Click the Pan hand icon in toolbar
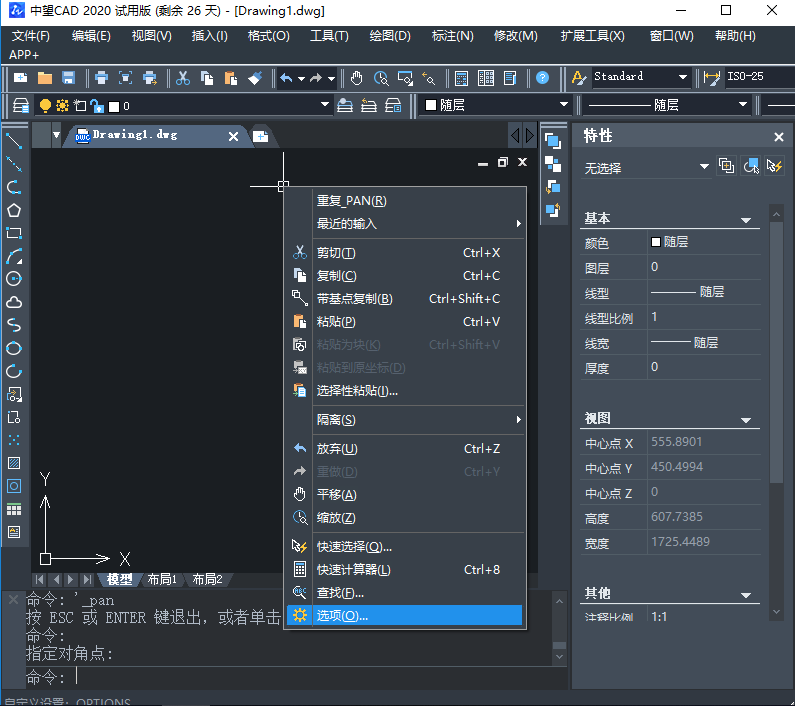The image size is (795, 706). [356, 78]
